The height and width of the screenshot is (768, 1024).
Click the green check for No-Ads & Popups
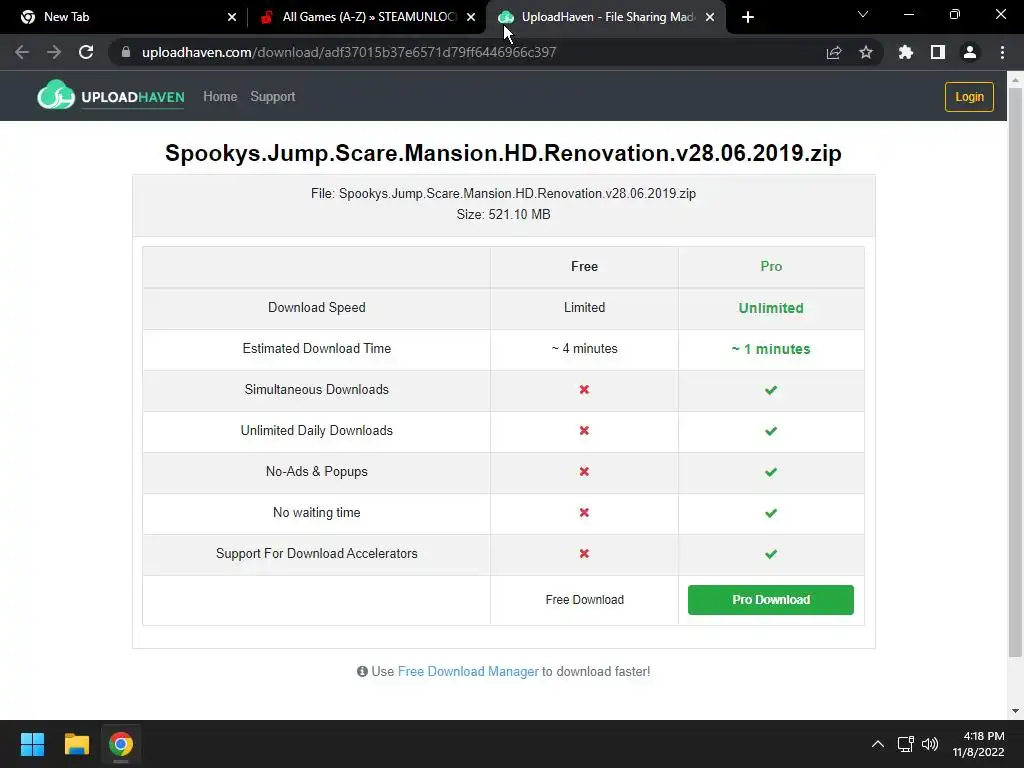(771, 472)
